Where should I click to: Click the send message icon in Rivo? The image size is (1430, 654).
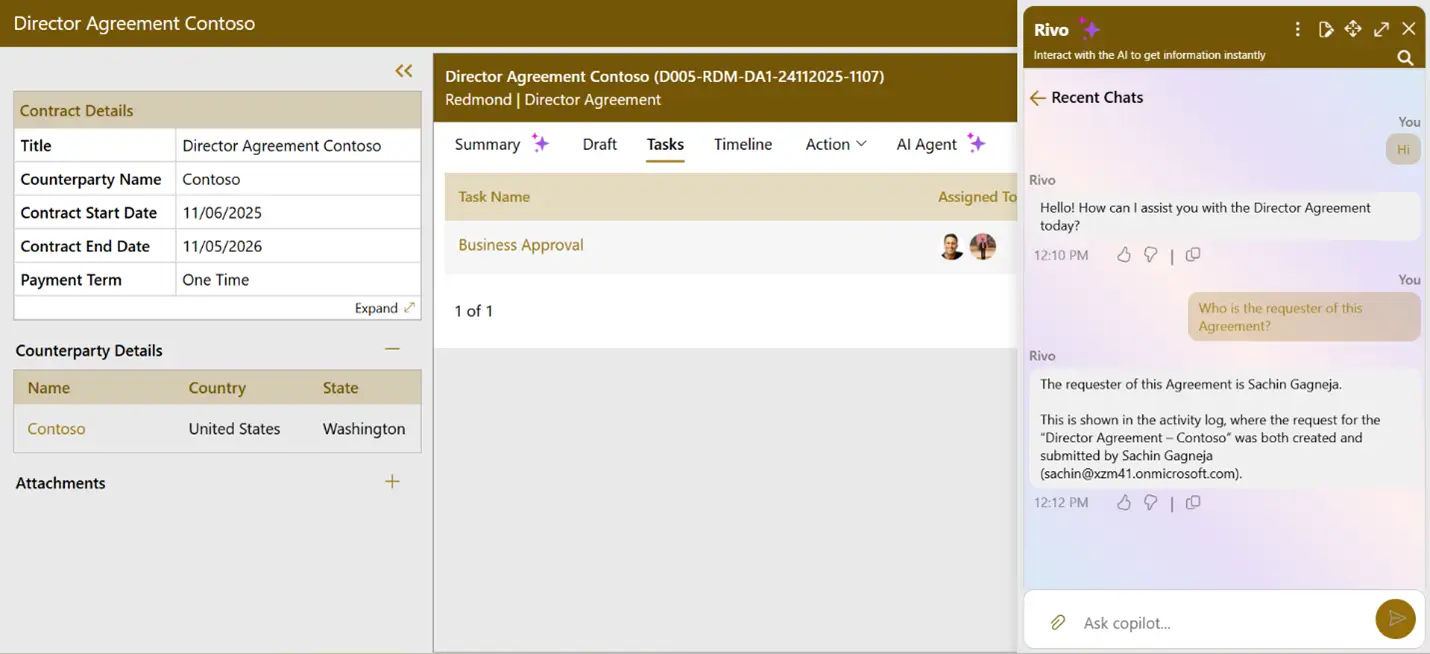point(1396,619)
